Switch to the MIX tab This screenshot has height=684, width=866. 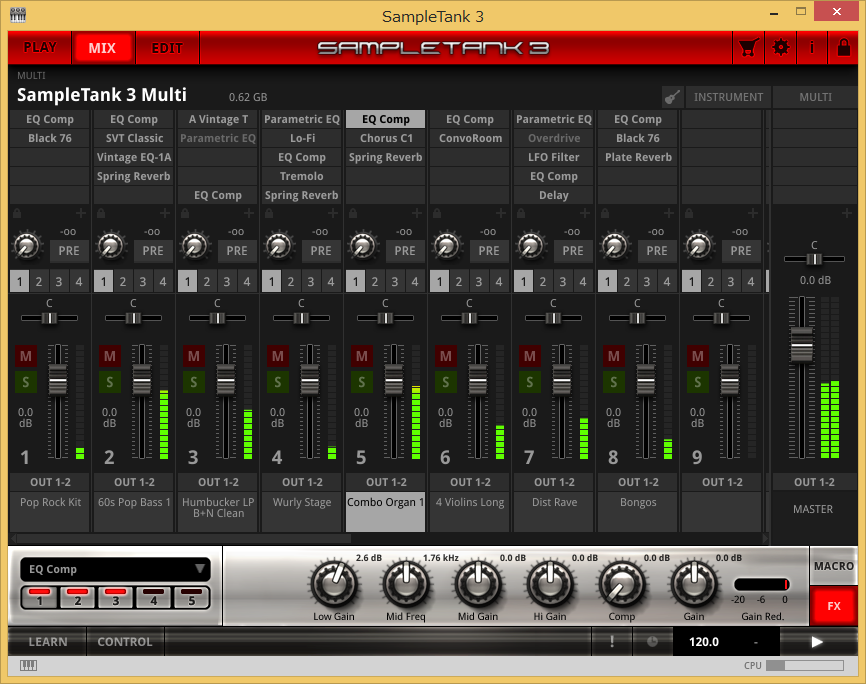103,48
